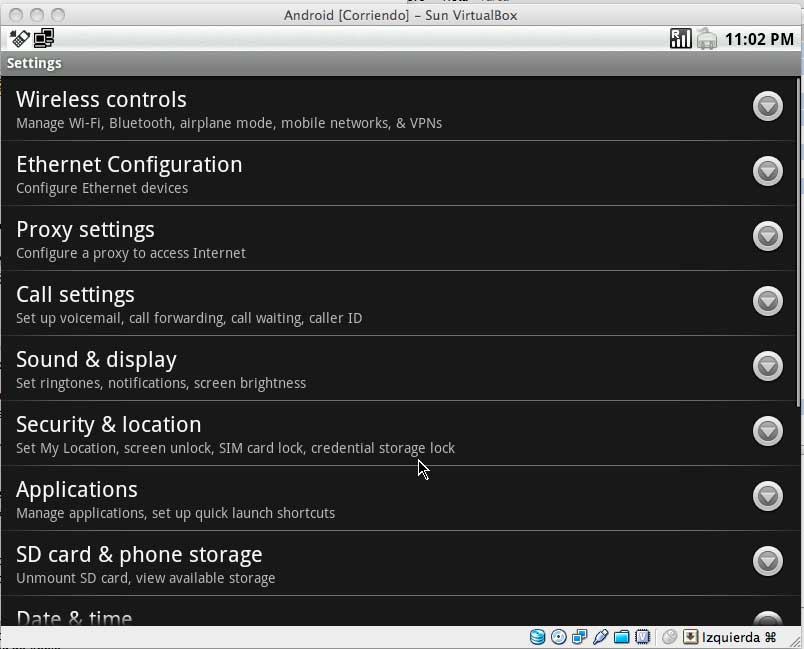Open the Wireless controls settings entry
Viewport: 804px width, 649px height.
pyautogui.click(x=398, y=109)
